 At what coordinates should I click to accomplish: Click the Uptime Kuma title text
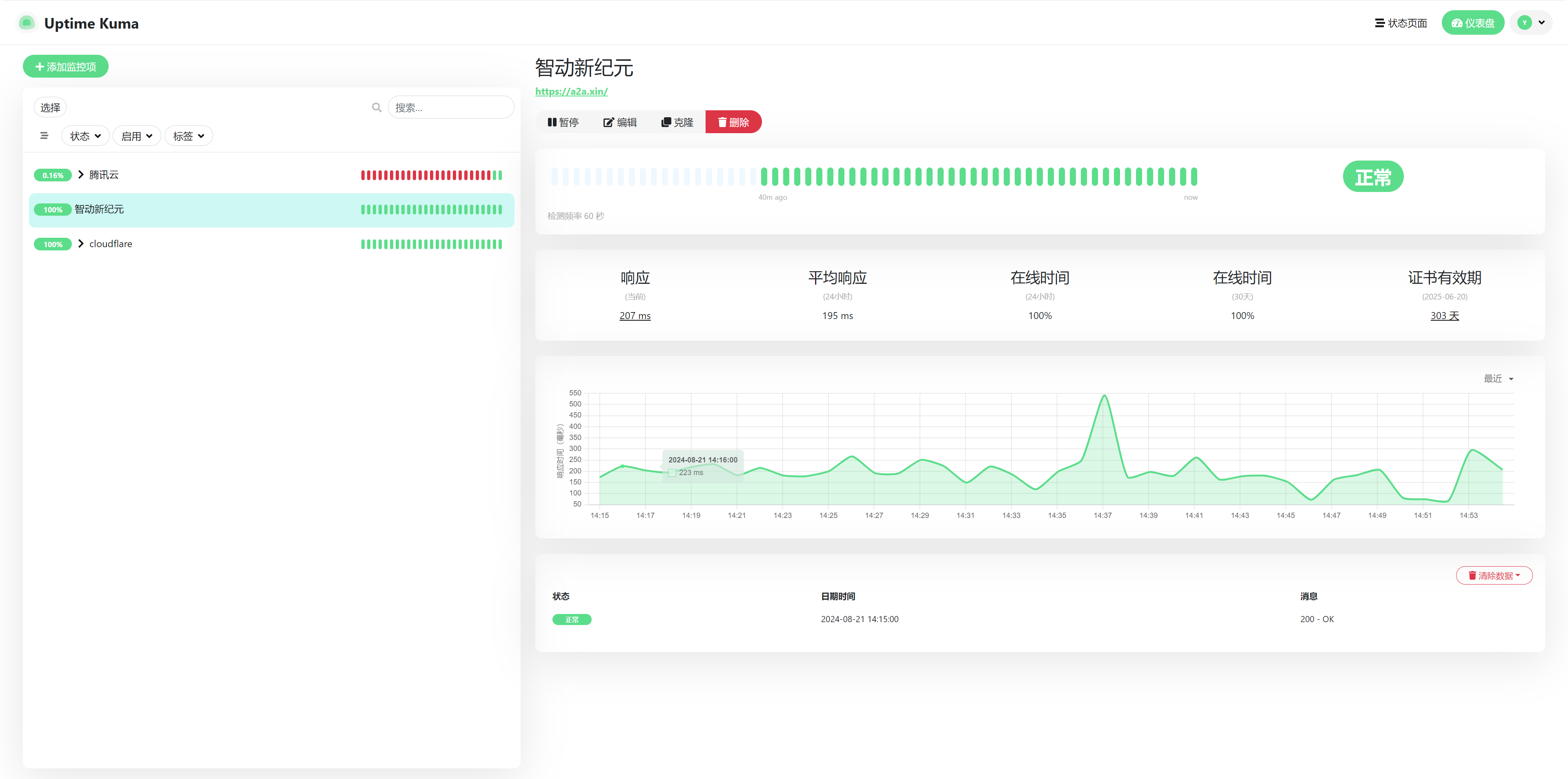[91, 23]
